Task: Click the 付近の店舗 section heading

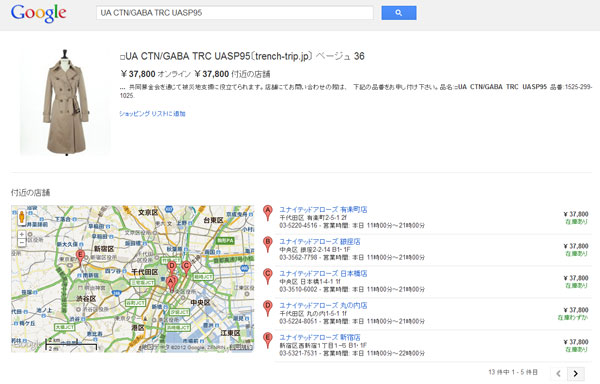Action: pos(30,192)
